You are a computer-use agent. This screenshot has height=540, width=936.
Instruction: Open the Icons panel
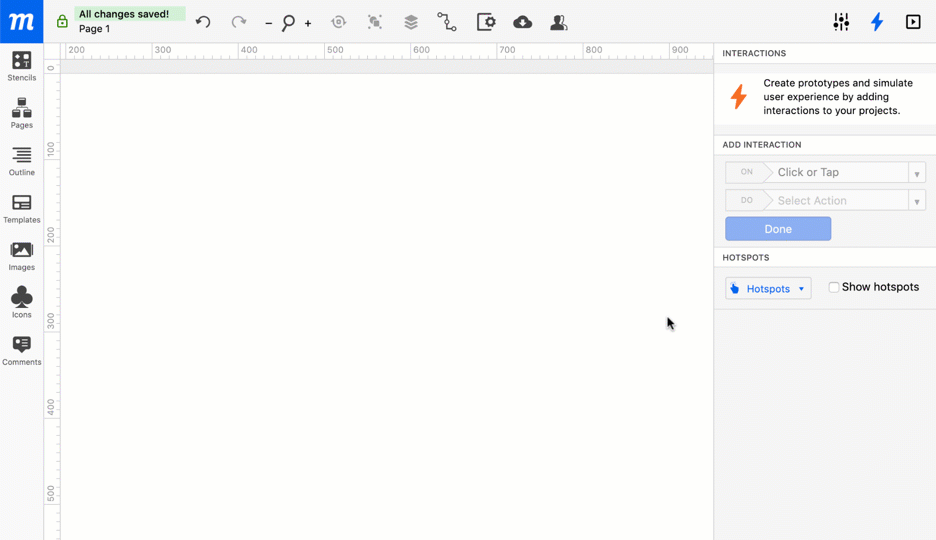[x=21, y=303]
